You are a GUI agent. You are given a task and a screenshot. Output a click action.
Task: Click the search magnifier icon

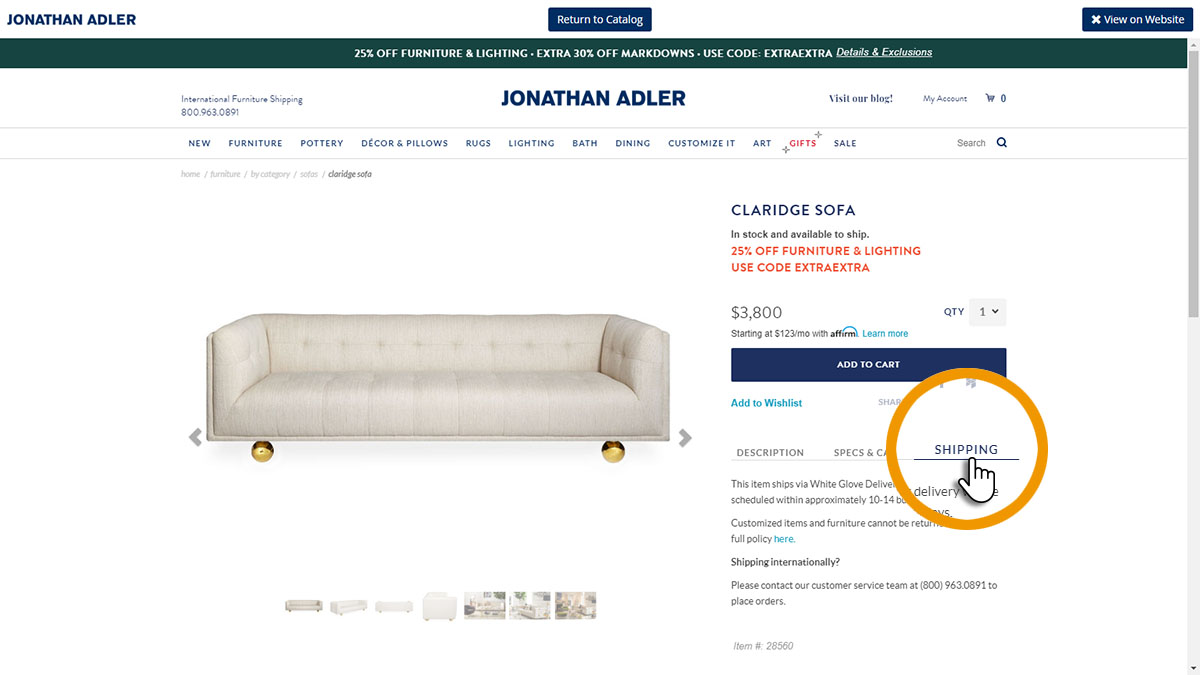1002,143
